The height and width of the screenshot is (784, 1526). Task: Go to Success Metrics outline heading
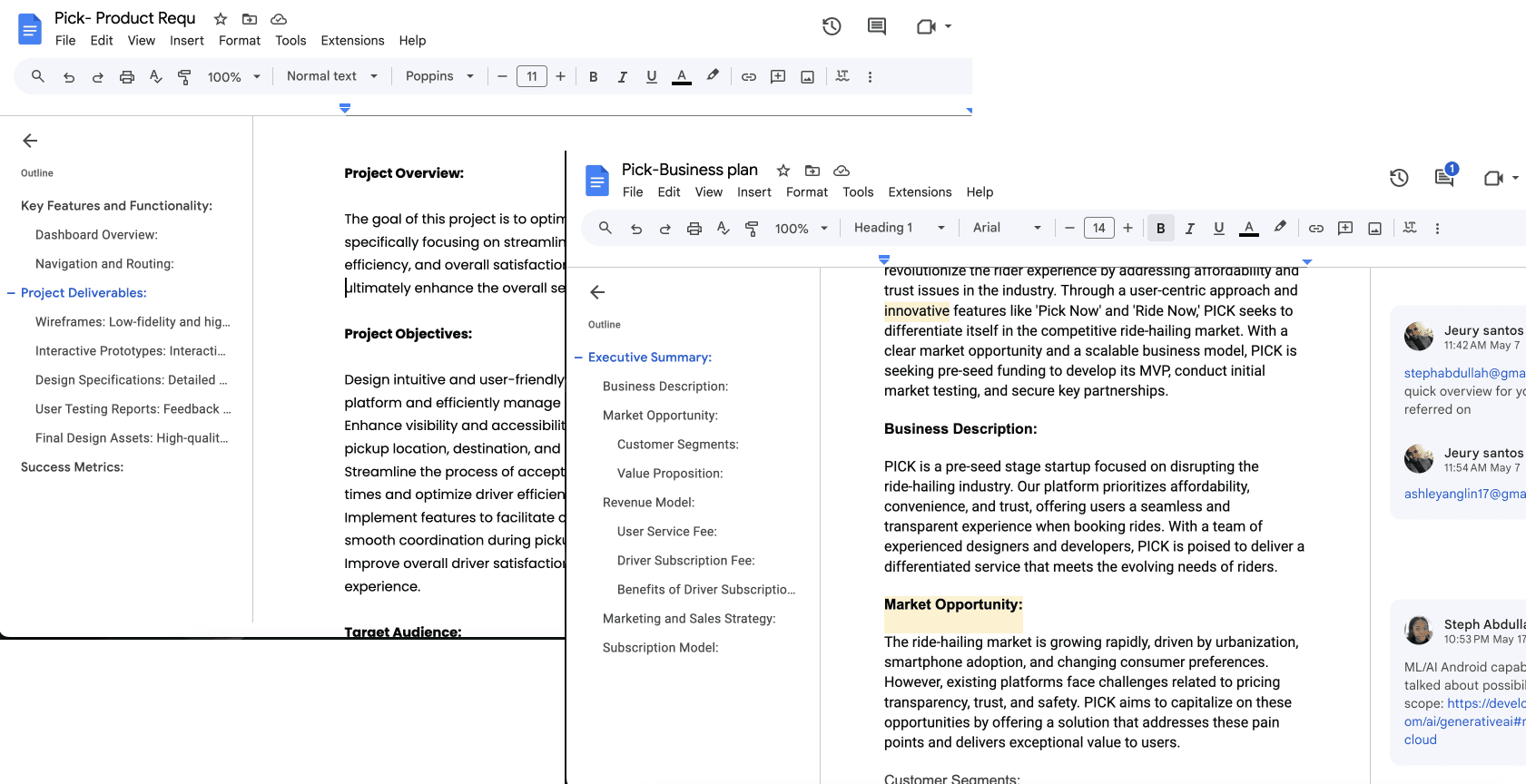[x=73, y=467]
